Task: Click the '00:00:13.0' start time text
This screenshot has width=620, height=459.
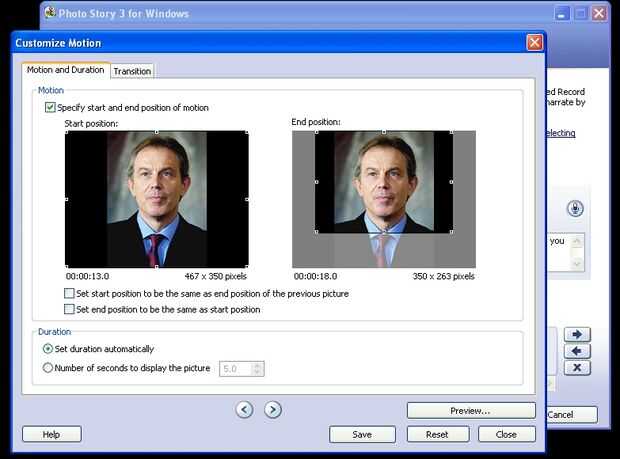Action: (87, 276)
